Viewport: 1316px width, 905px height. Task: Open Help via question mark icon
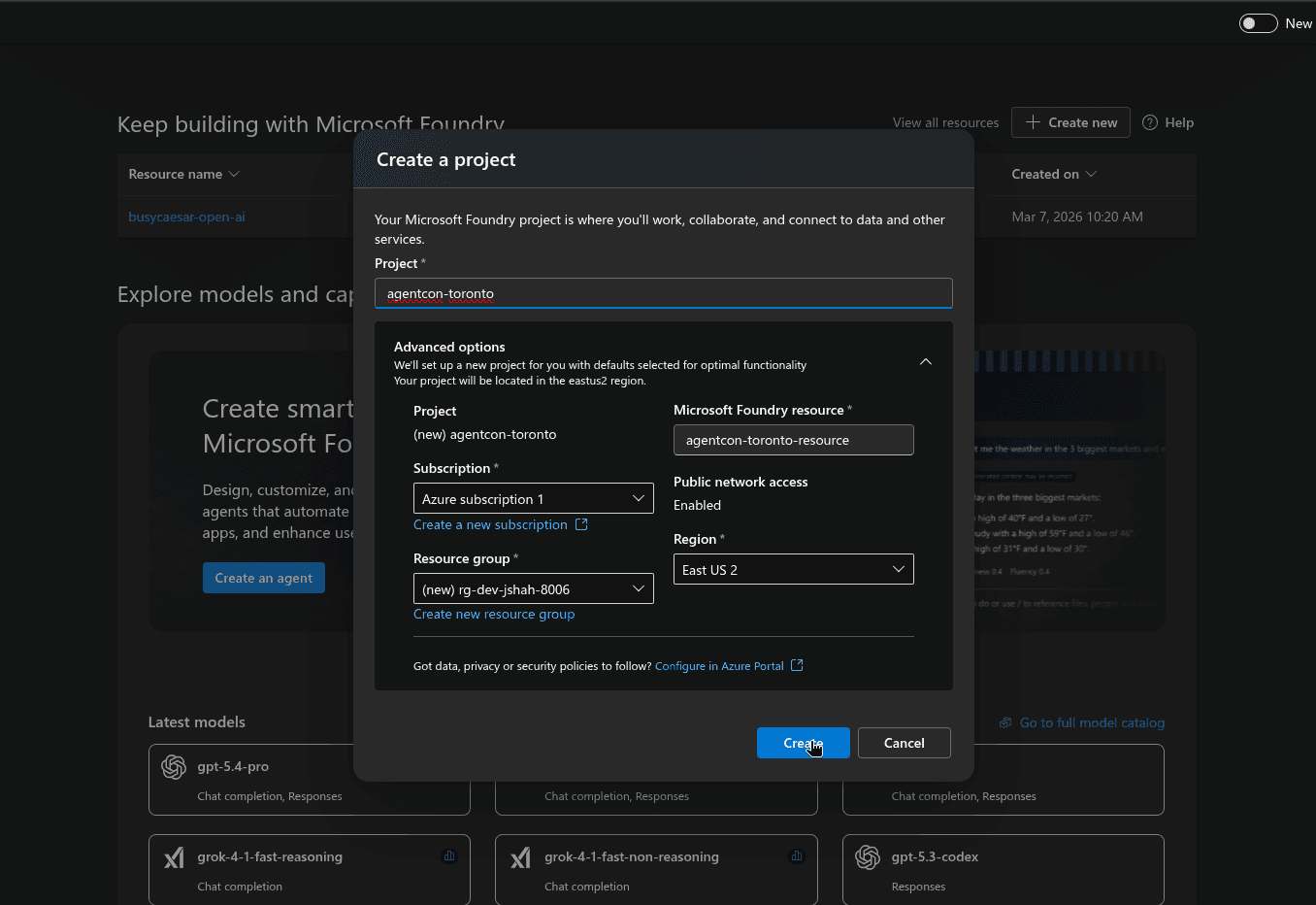click(1150, 122)
